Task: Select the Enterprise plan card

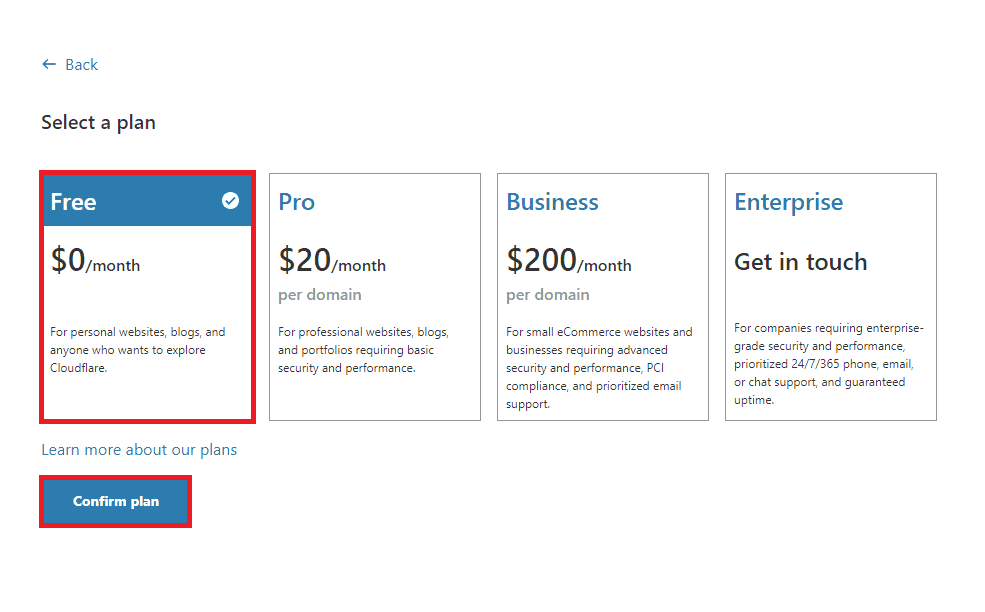Action: 831,297
